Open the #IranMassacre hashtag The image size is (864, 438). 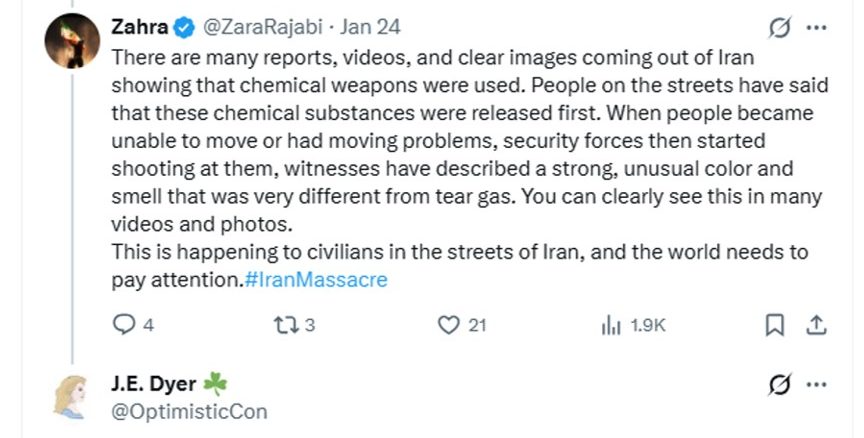315,281
